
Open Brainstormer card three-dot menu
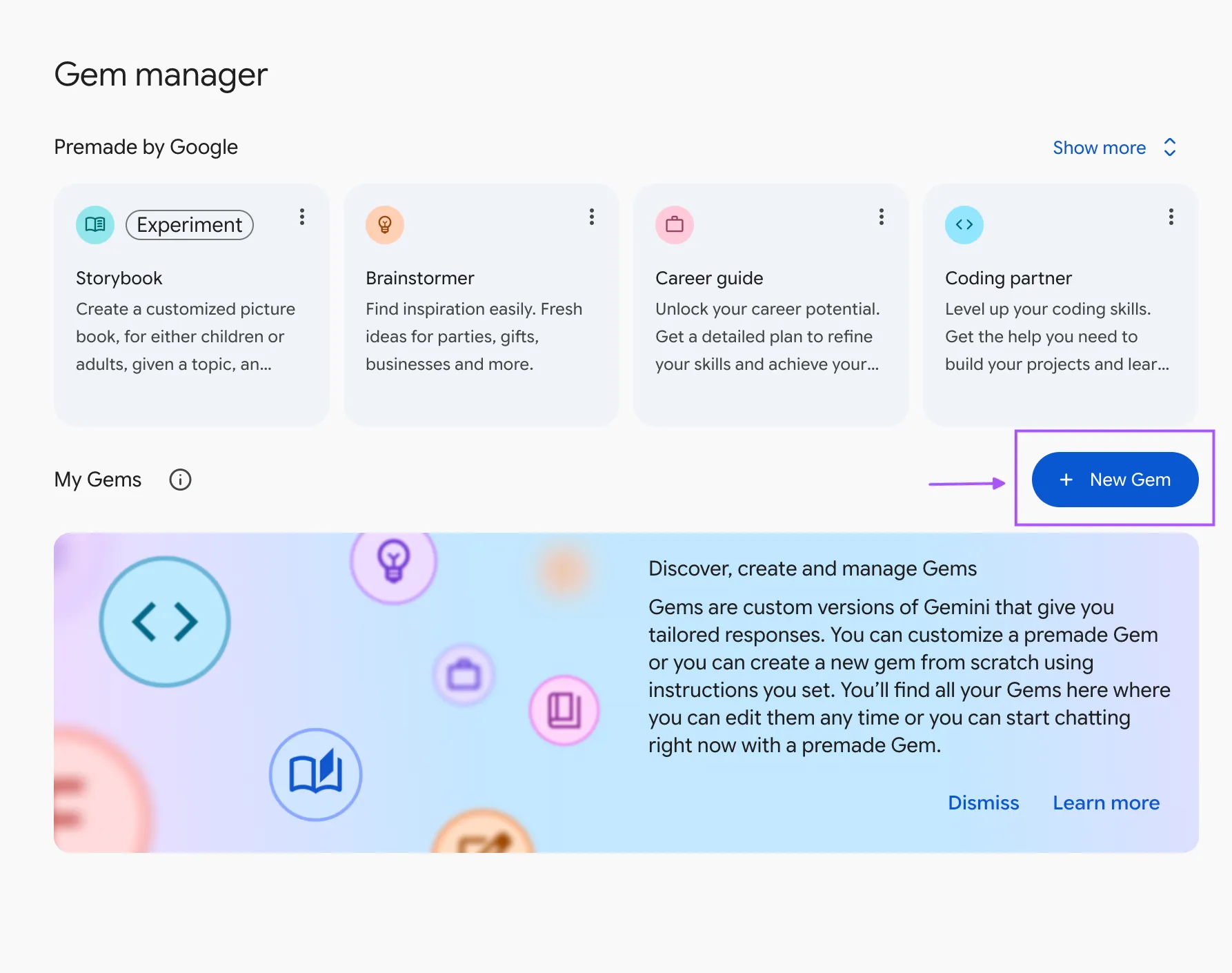point(592,217)
